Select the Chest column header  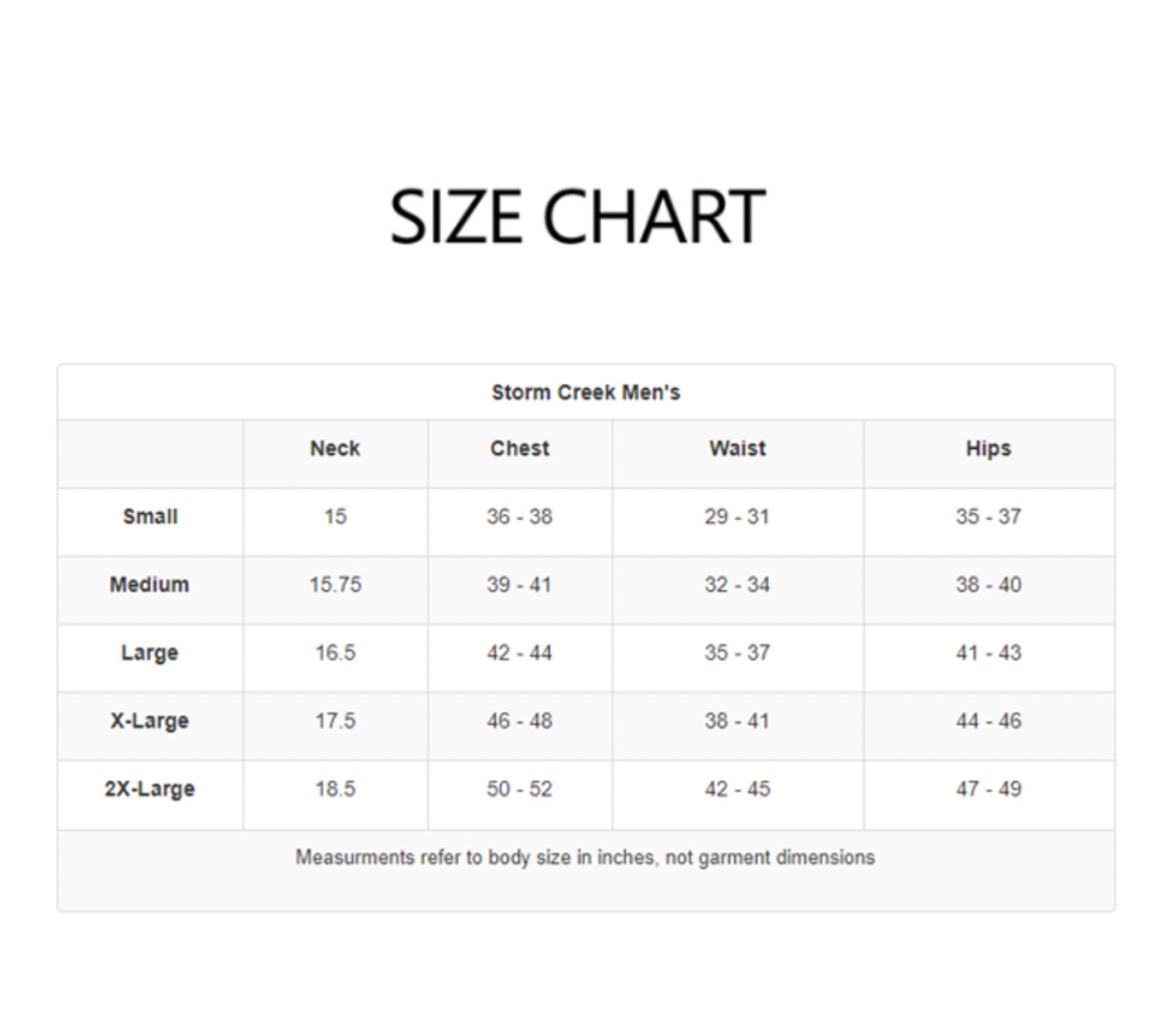519,448
